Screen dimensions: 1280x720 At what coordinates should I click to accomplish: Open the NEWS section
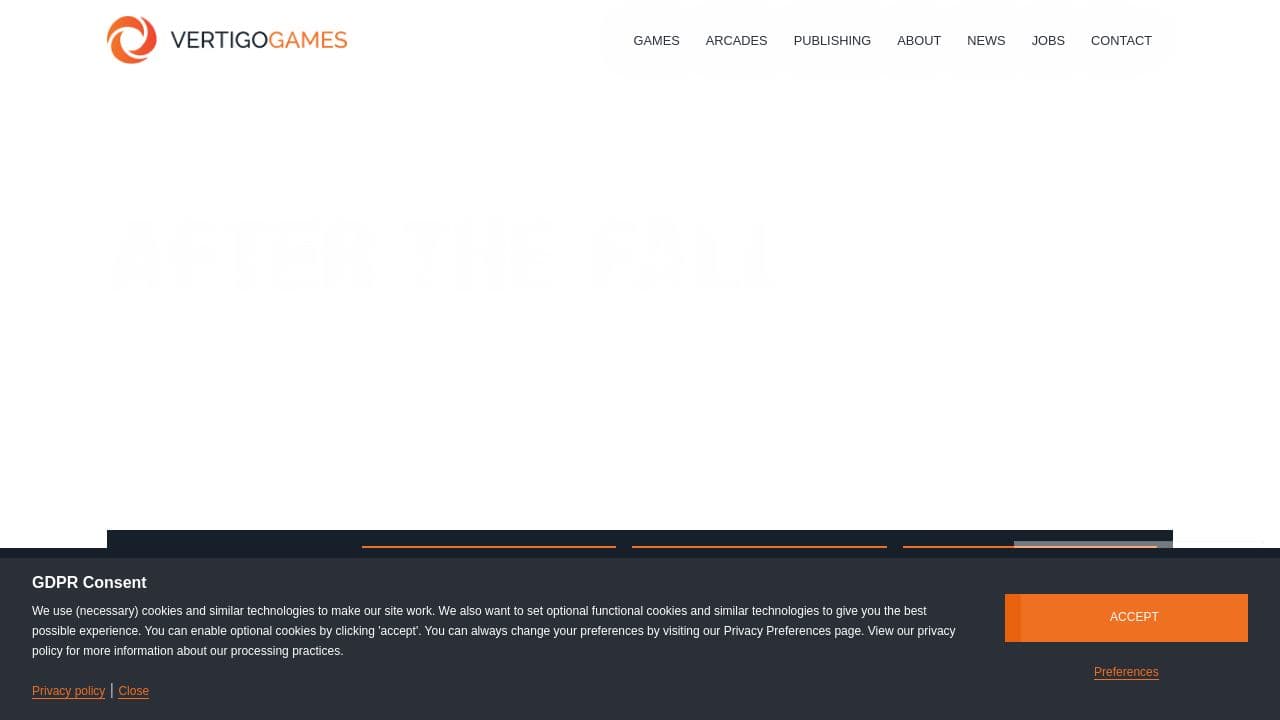pyautogui.click(x=986, y=41)
